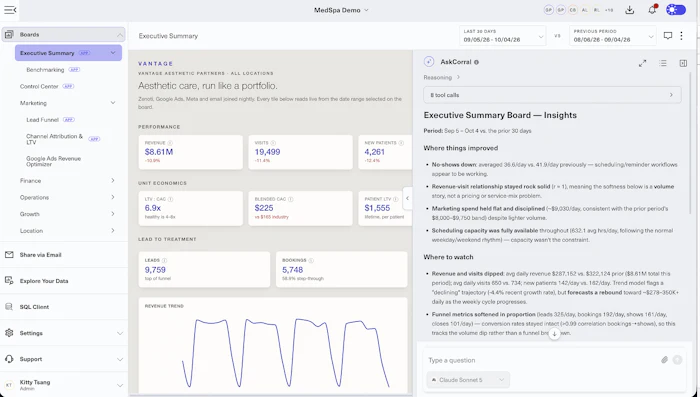The height and width of the screenshot is (397, 700).
Task: Expand the Operations group
Action: coord(67,197)
